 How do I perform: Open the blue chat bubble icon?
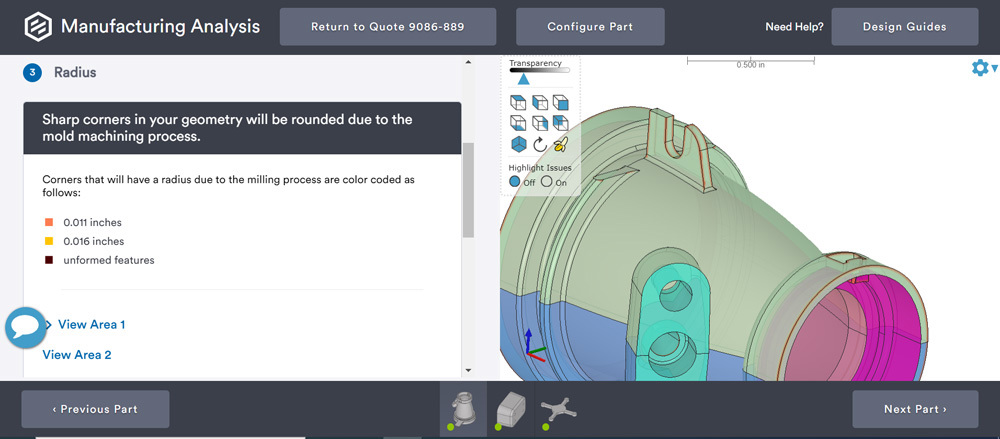click(x=25, y=327)
